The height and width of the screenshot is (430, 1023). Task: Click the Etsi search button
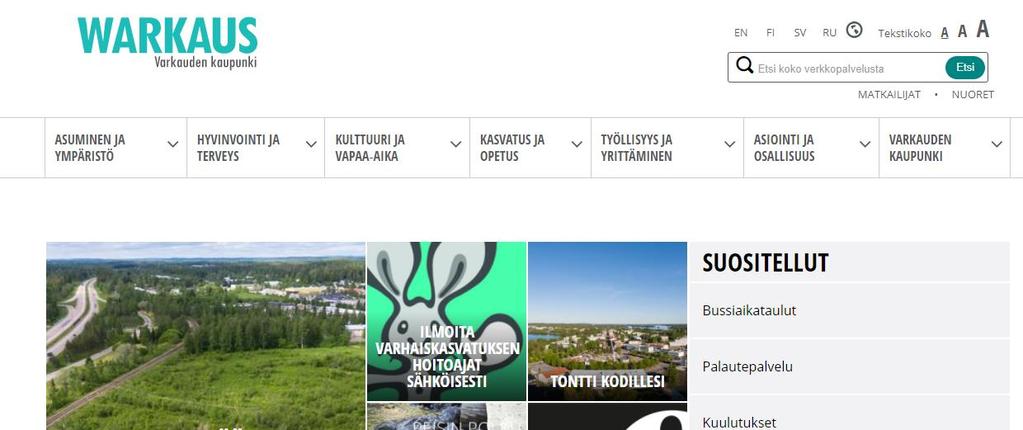pos(965,67)
